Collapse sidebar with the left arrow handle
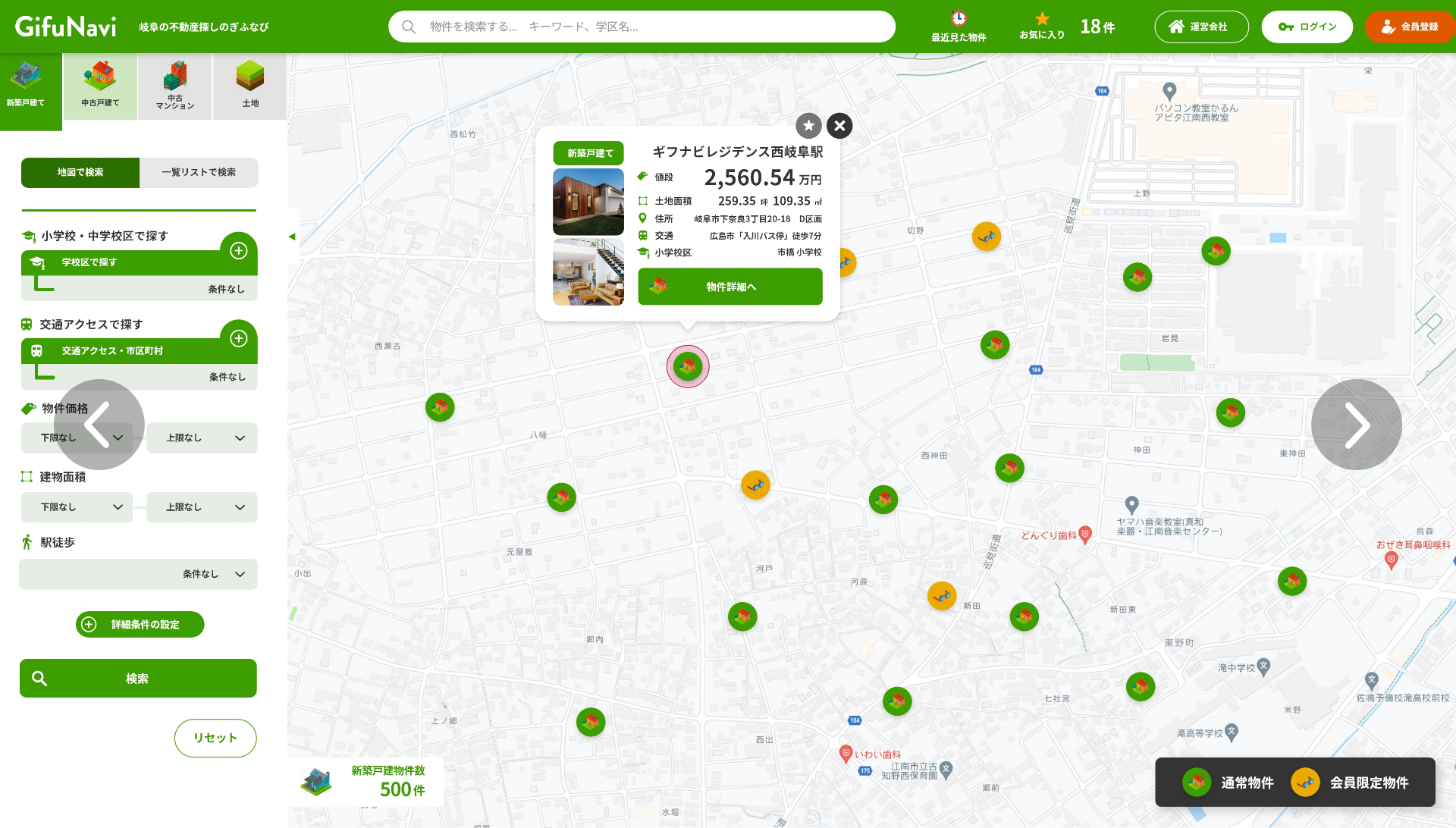 click(x=292, y=237)
